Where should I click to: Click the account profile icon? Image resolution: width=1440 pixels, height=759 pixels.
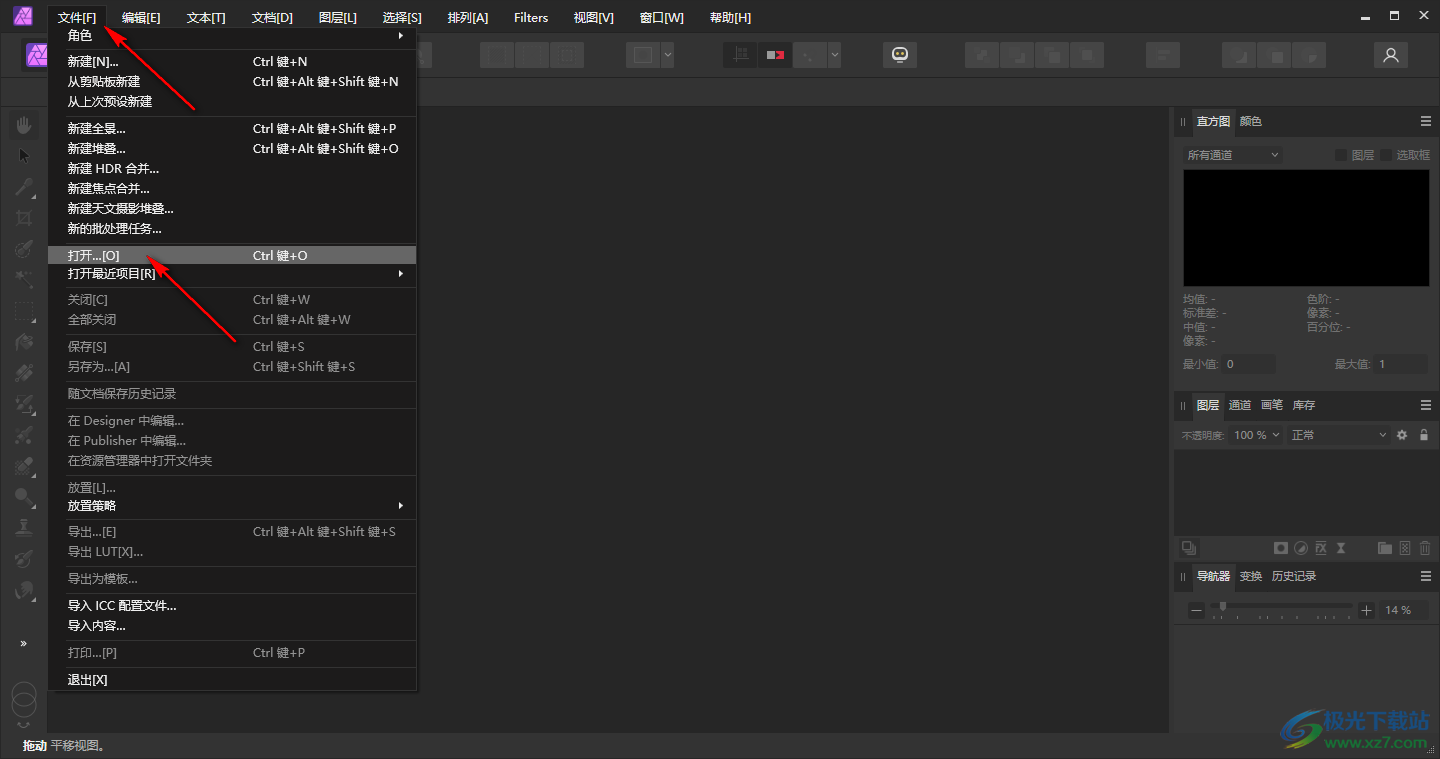pyautogui.click(x=1390, y=56)
